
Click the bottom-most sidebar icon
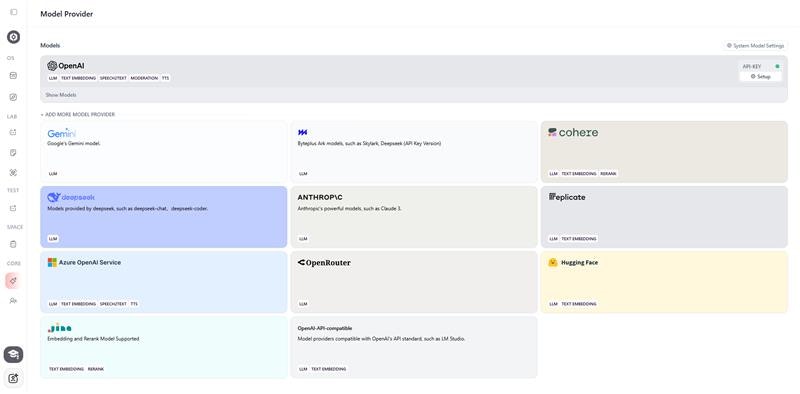[x=14, y=378]
